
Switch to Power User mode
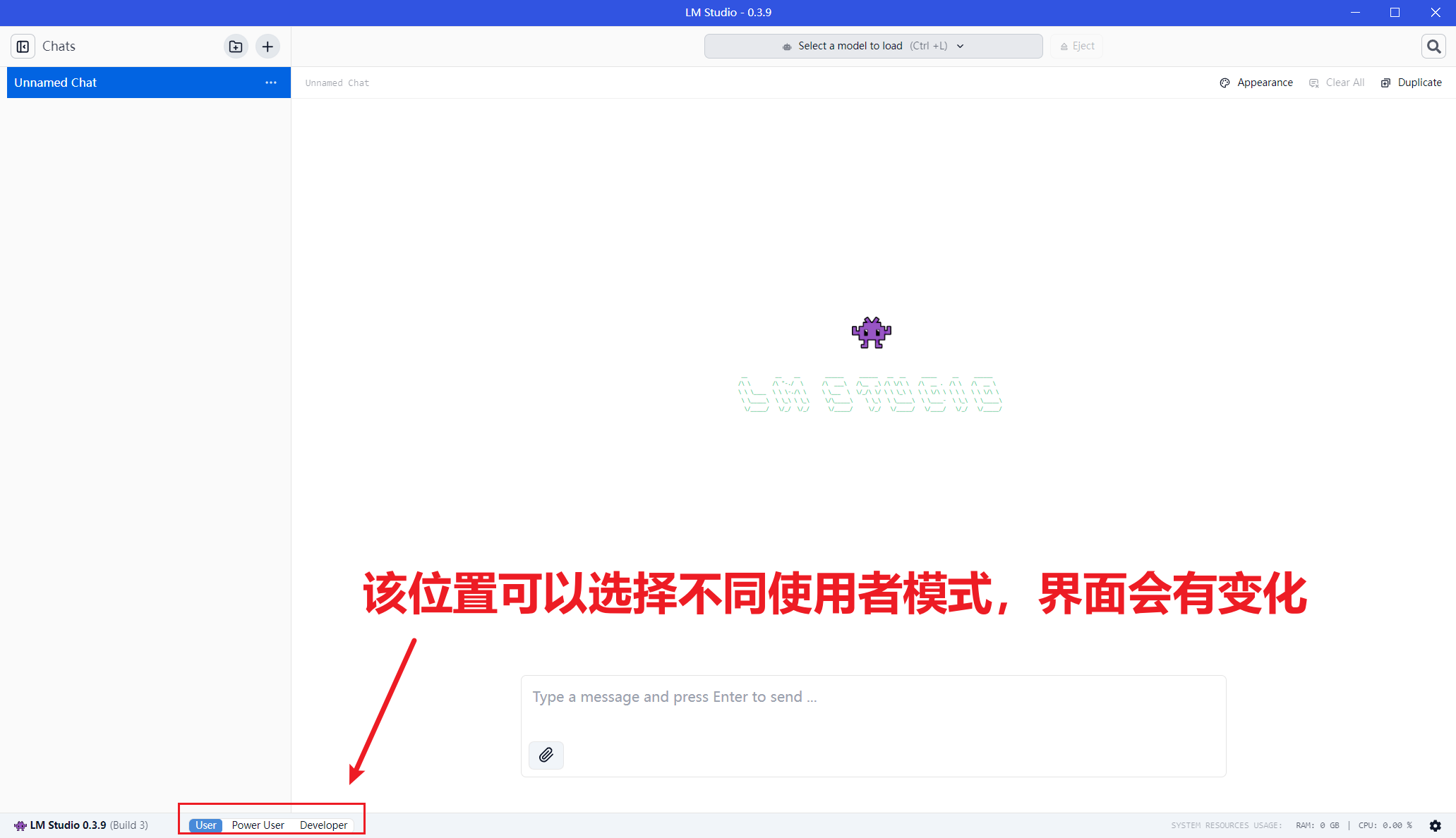(258, 825)
